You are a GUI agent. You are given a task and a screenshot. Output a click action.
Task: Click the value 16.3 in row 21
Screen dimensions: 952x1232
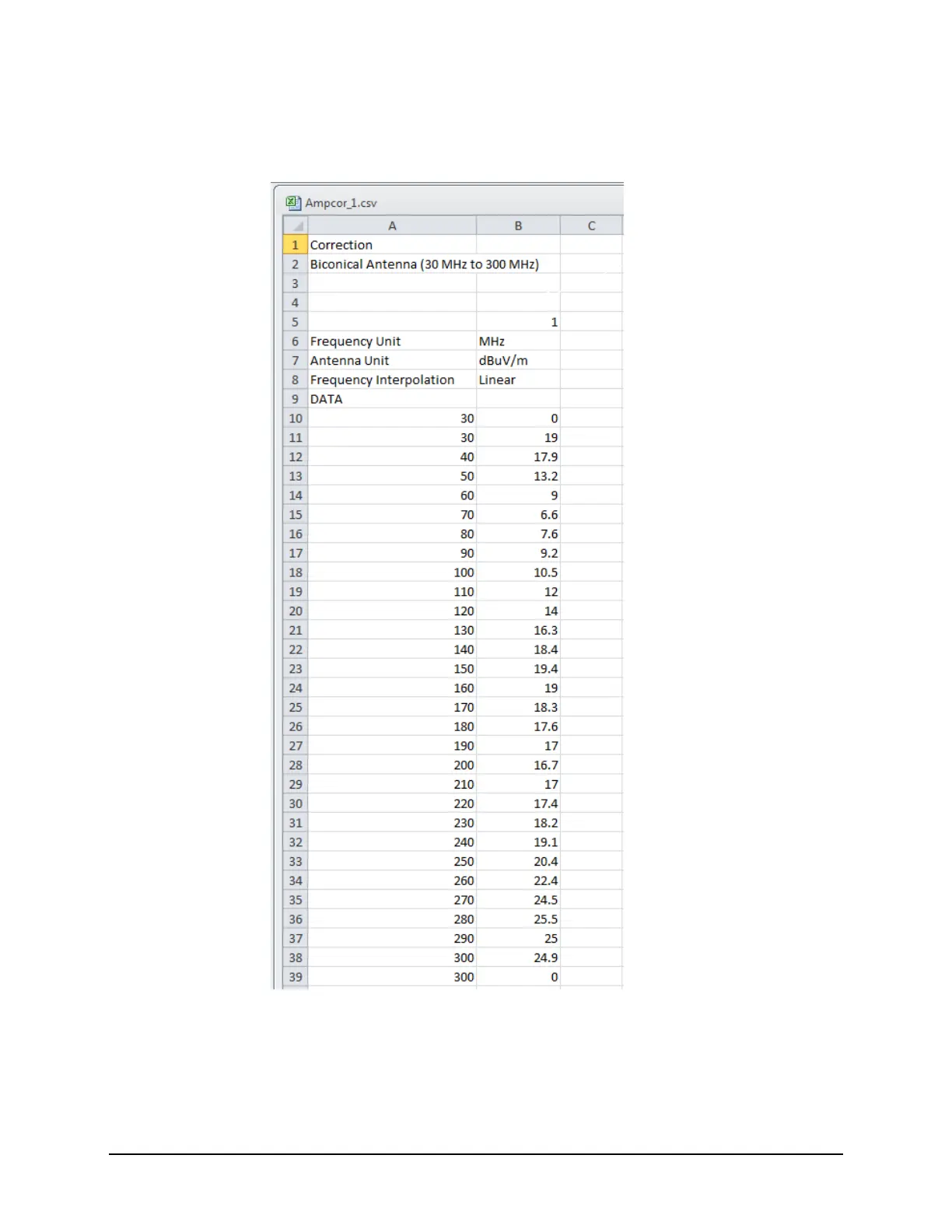[518, 630]
